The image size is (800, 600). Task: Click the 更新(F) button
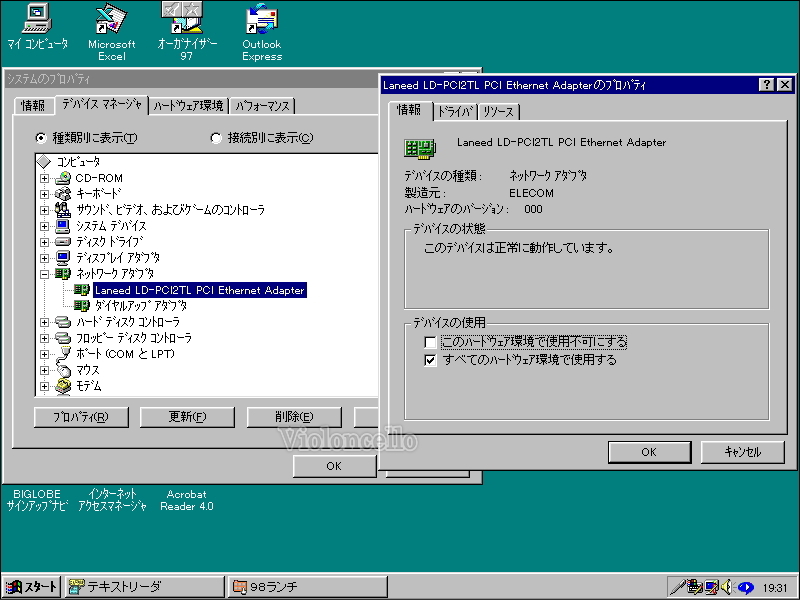pos(187,417)
